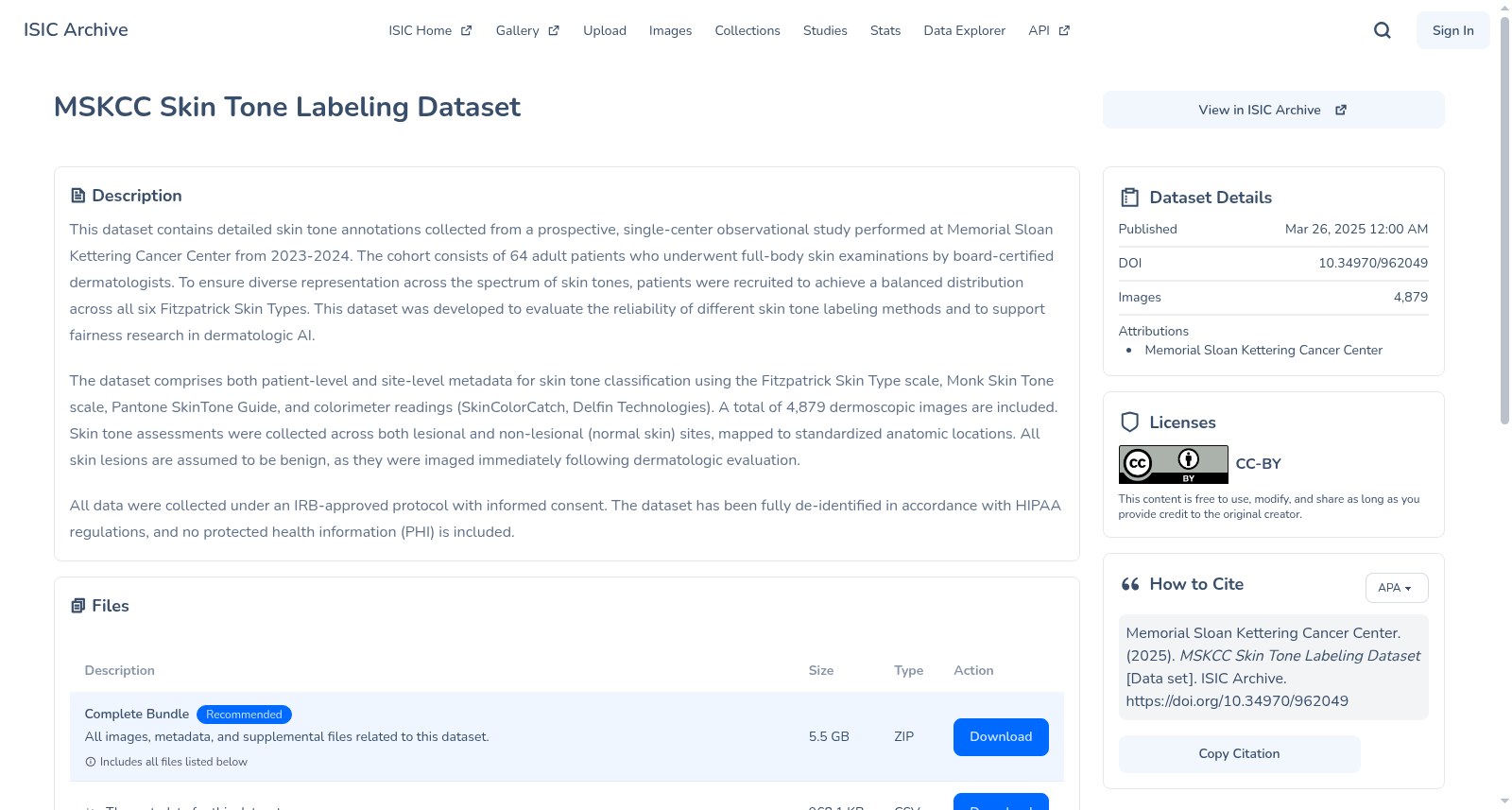Click the published date Mar 26, 2025 12:00 AM

click(1357, 229)
